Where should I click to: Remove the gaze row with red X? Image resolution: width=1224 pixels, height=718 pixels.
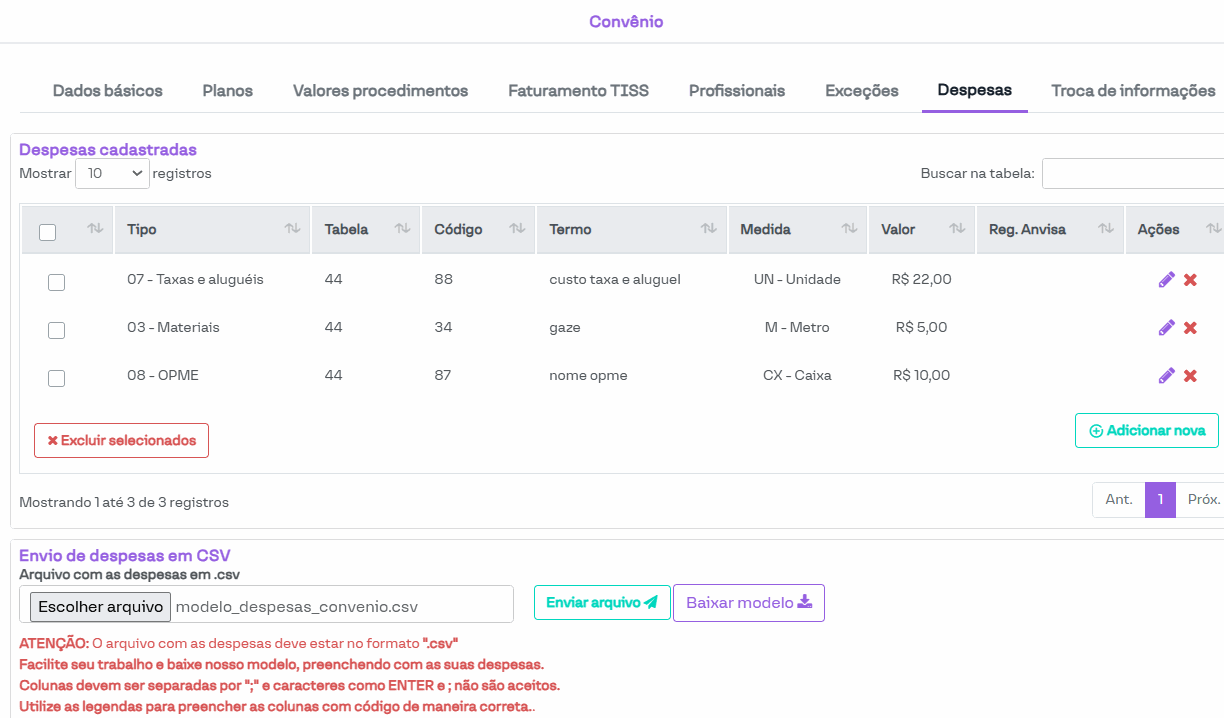point(1190,328)
